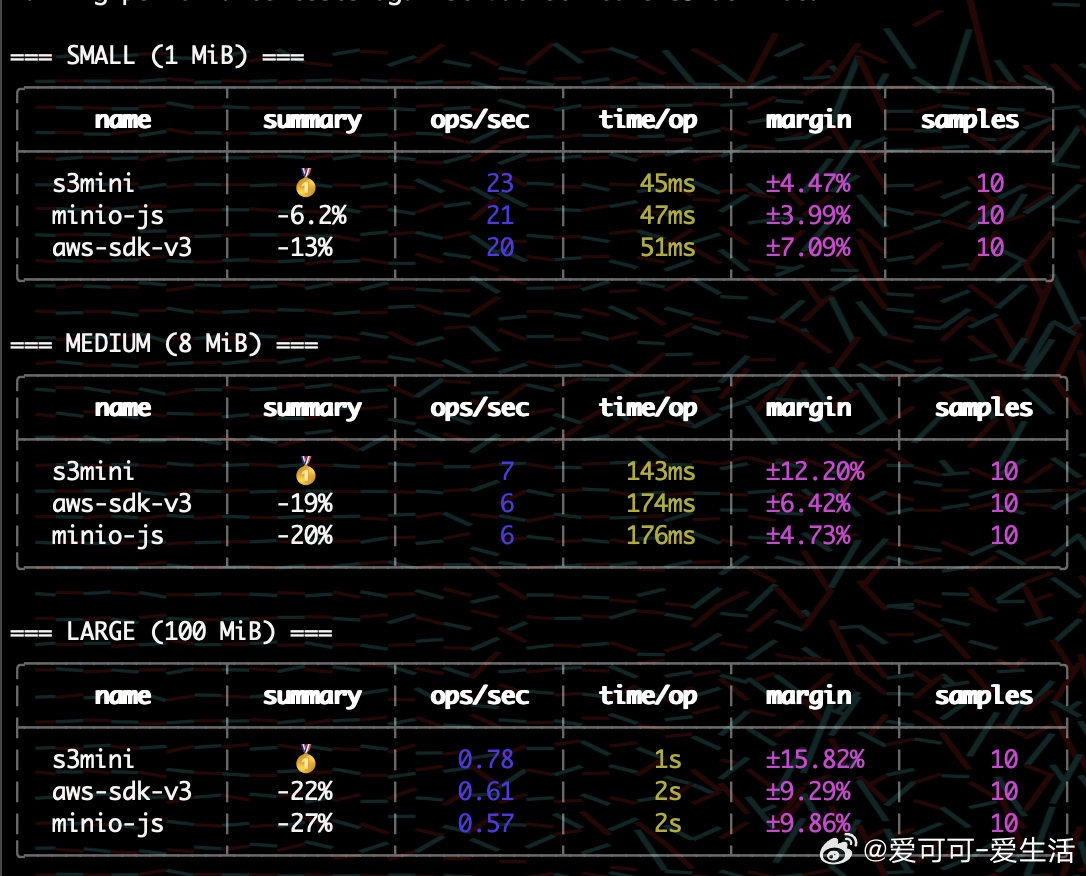Click the 51ms time/op value
Image resolution: width=1086 pixels, height=876 pixels.
point(668,247)
